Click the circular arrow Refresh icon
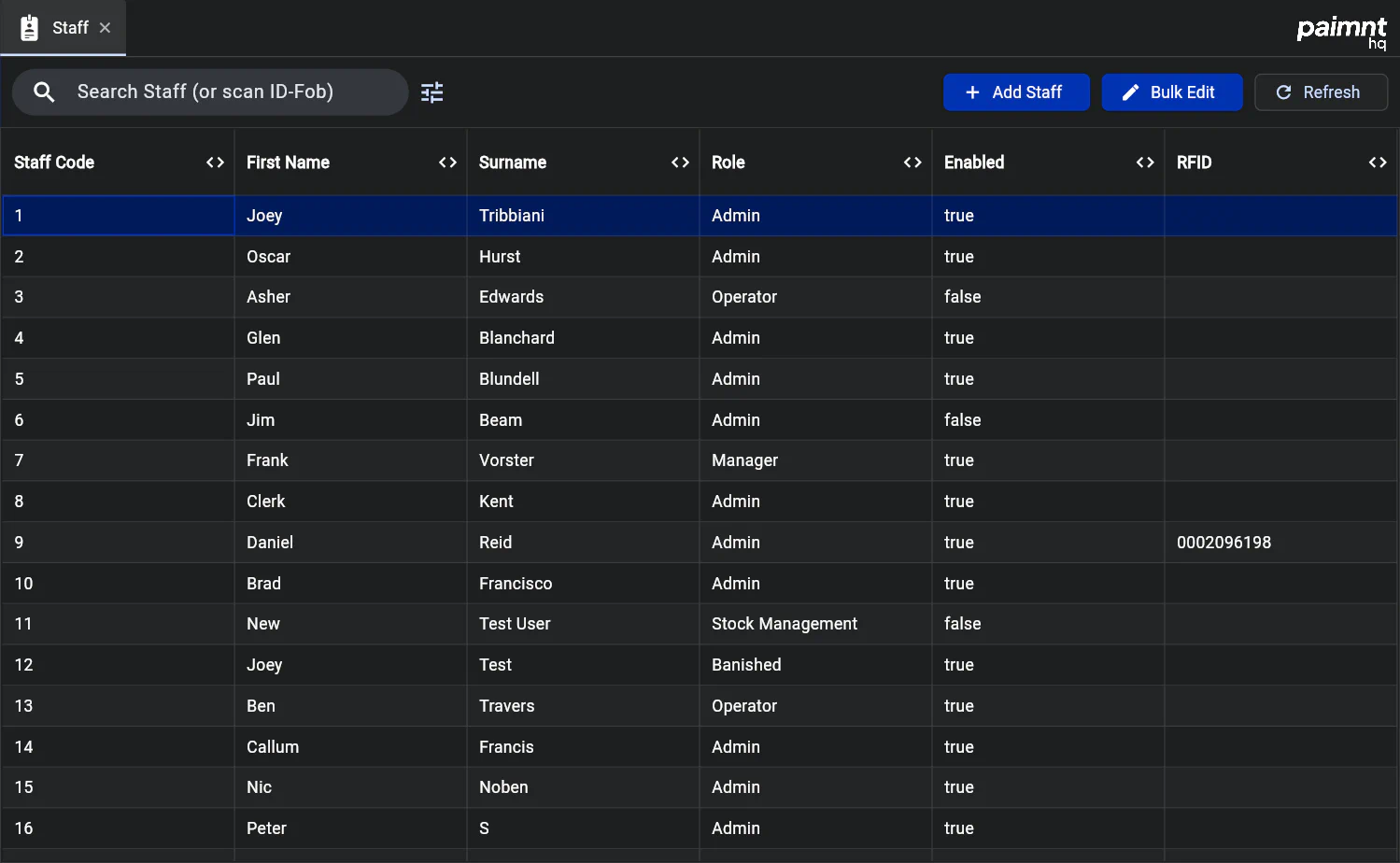 click(x=1283, y=92)
